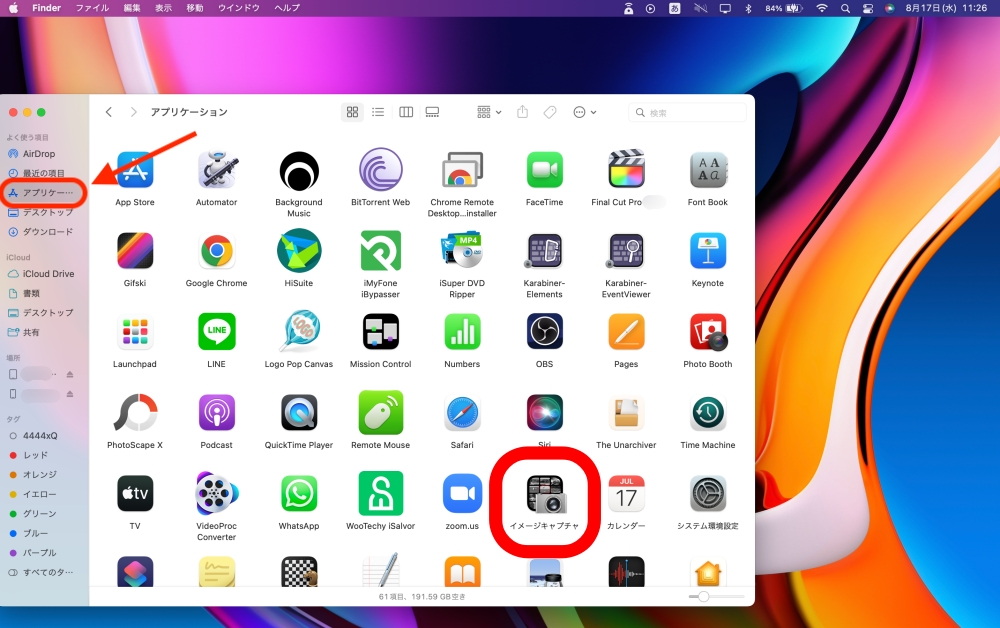
Task: Select the Time Machine app
Action: pyautogui.click(x=708, y=413)
